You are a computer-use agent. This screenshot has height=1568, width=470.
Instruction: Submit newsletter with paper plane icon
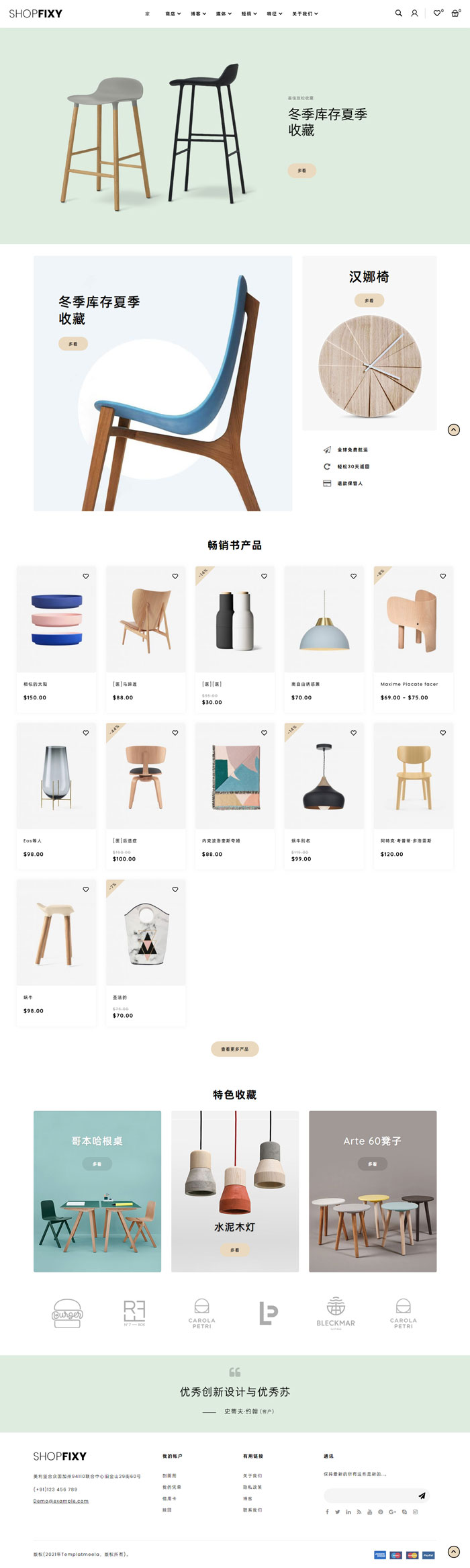422,1495
